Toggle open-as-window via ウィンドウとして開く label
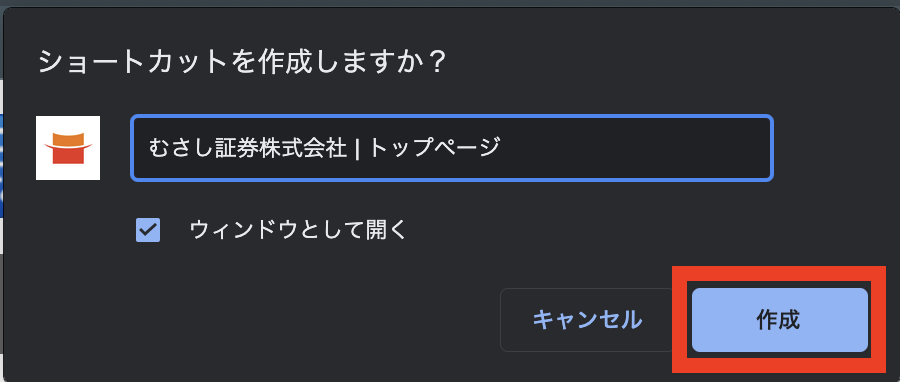The height and width of the screenshot is (382, 900). tap(298, 230)
